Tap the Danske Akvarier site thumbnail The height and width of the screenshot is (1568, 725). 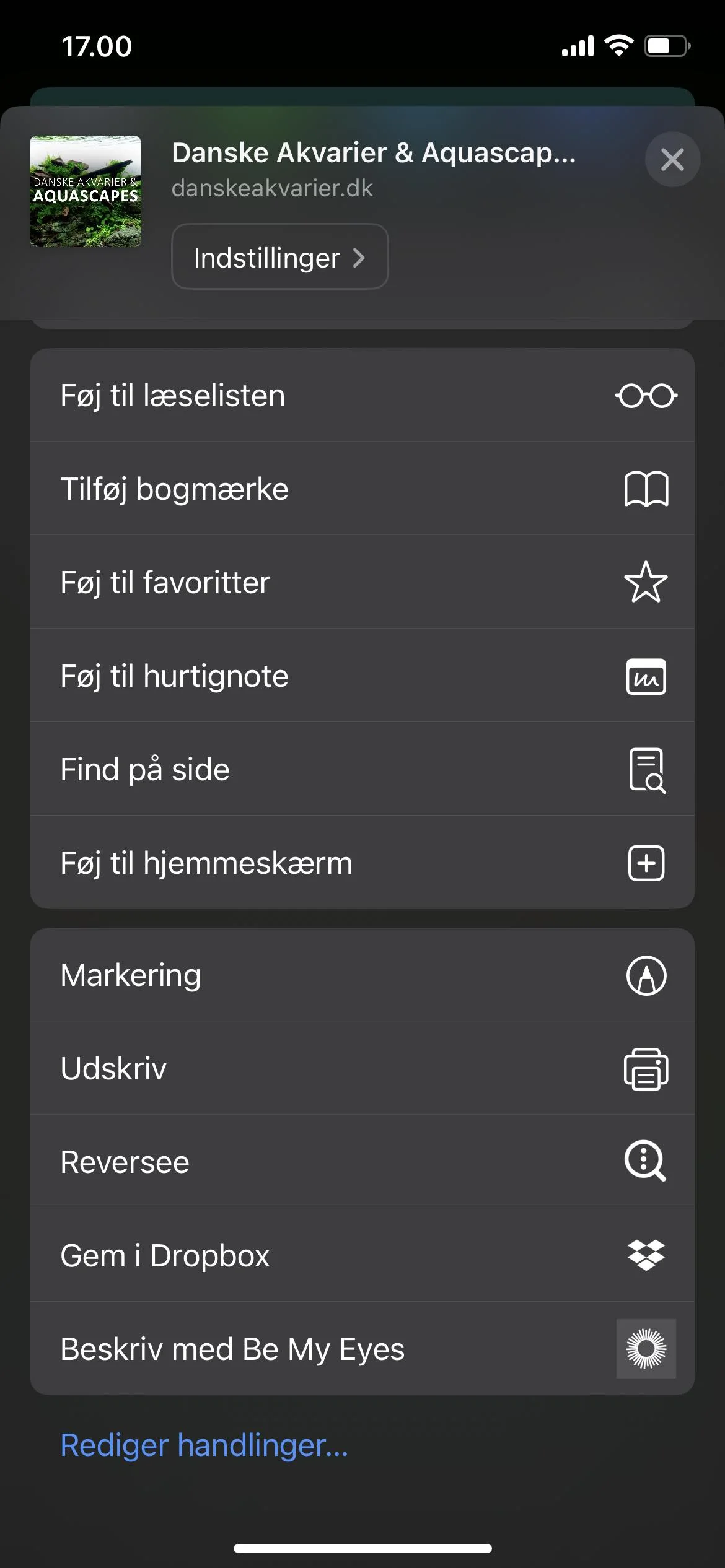coord(86,191)
